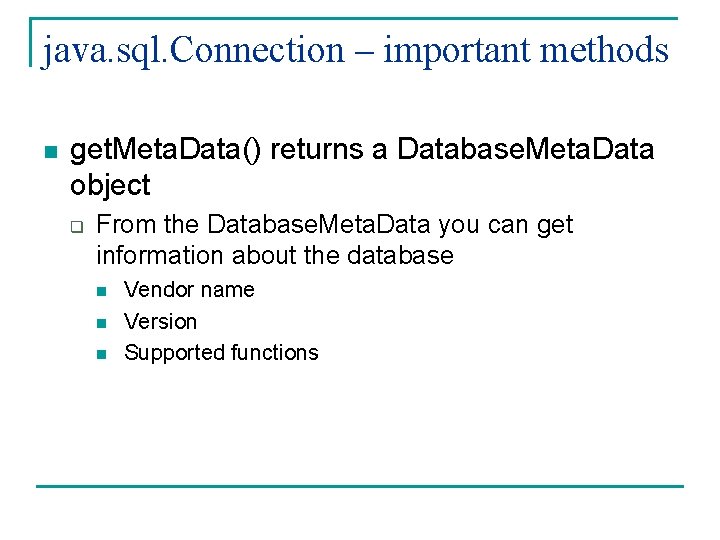
Task: Click the text 'information about the database'
Action: [275, 256]
